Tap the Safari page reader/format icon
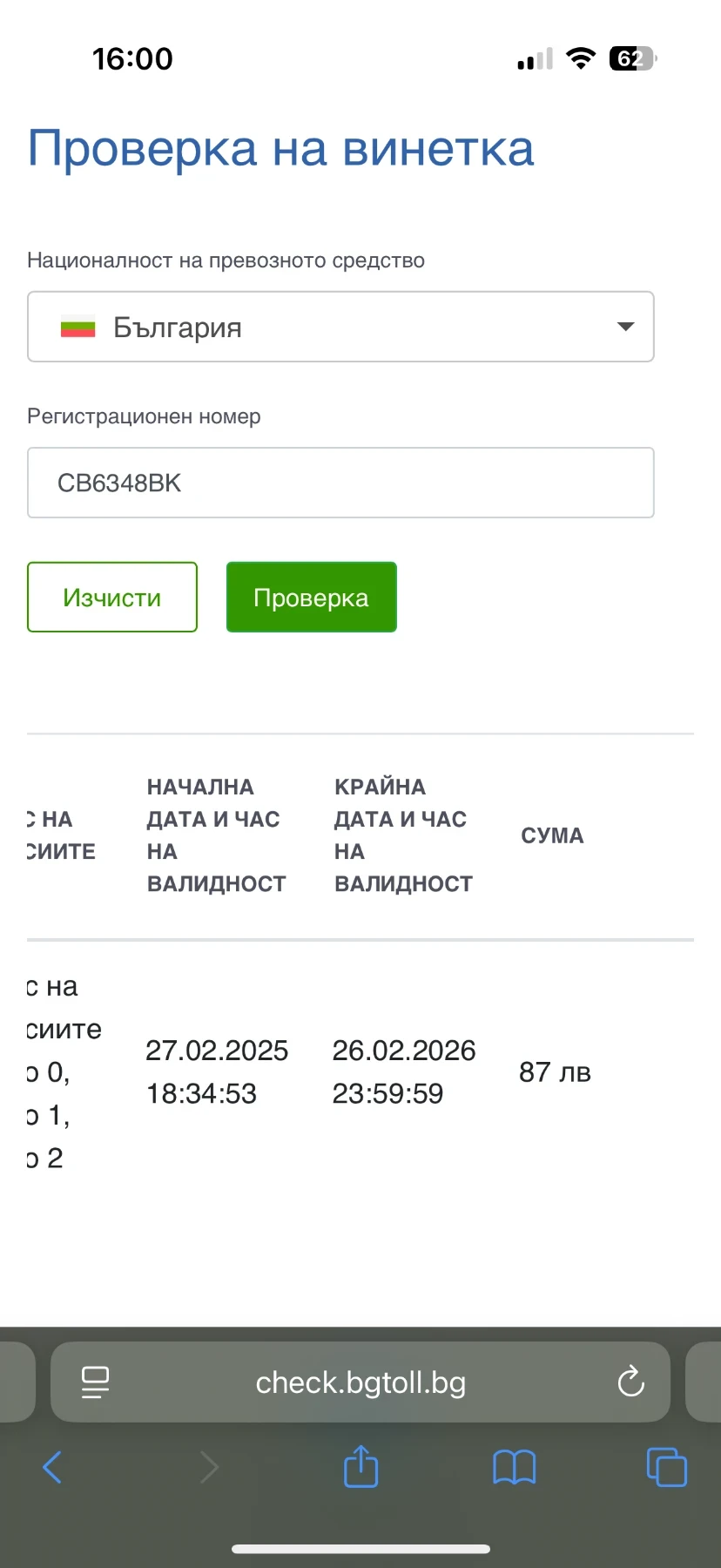This screenshot has width=721, height=1568. point(95,1382)
